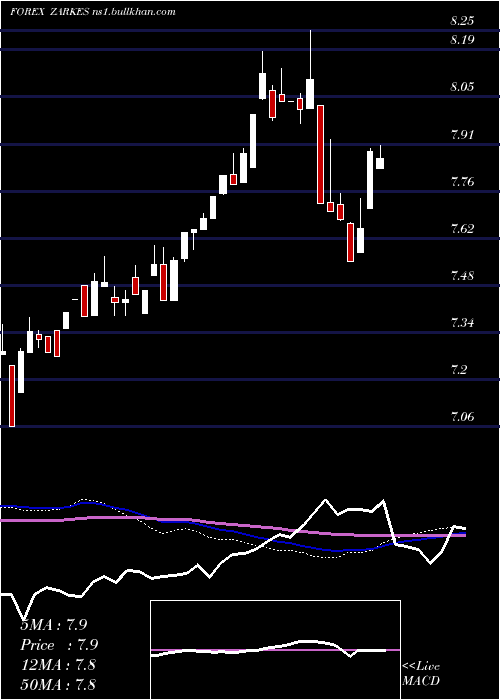Click the '<<Live MACD' label
The image size is (500, 700).
pos(421,673)
